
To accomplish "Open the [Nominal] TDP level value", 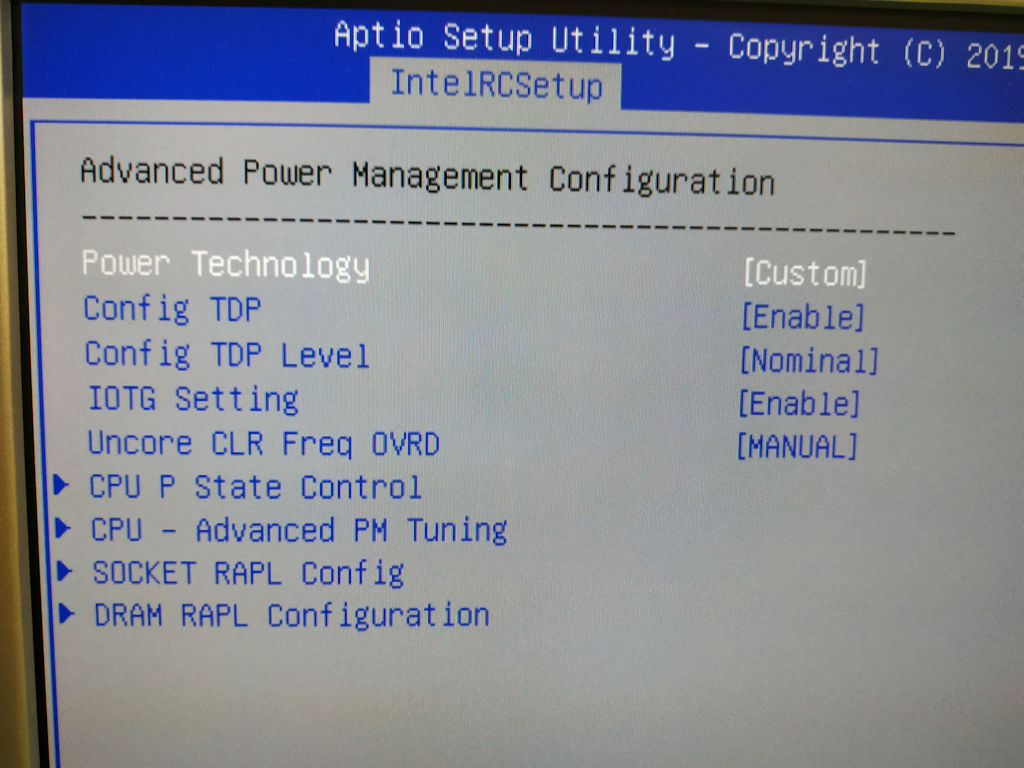I will pos(809,360).
